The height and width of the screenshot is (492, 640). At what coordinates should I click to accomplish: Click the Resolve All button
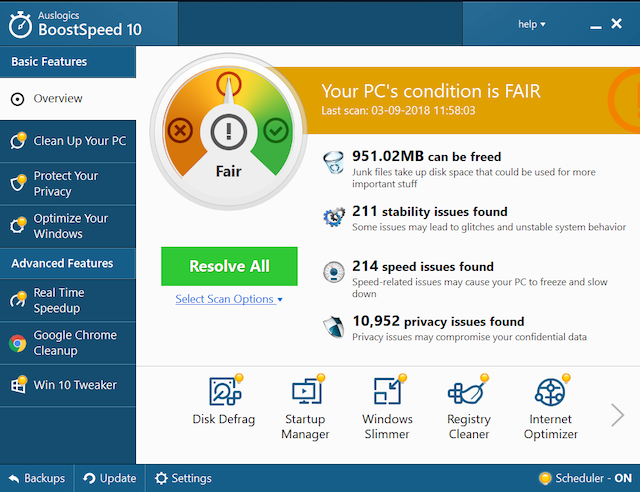click(229, 266)
